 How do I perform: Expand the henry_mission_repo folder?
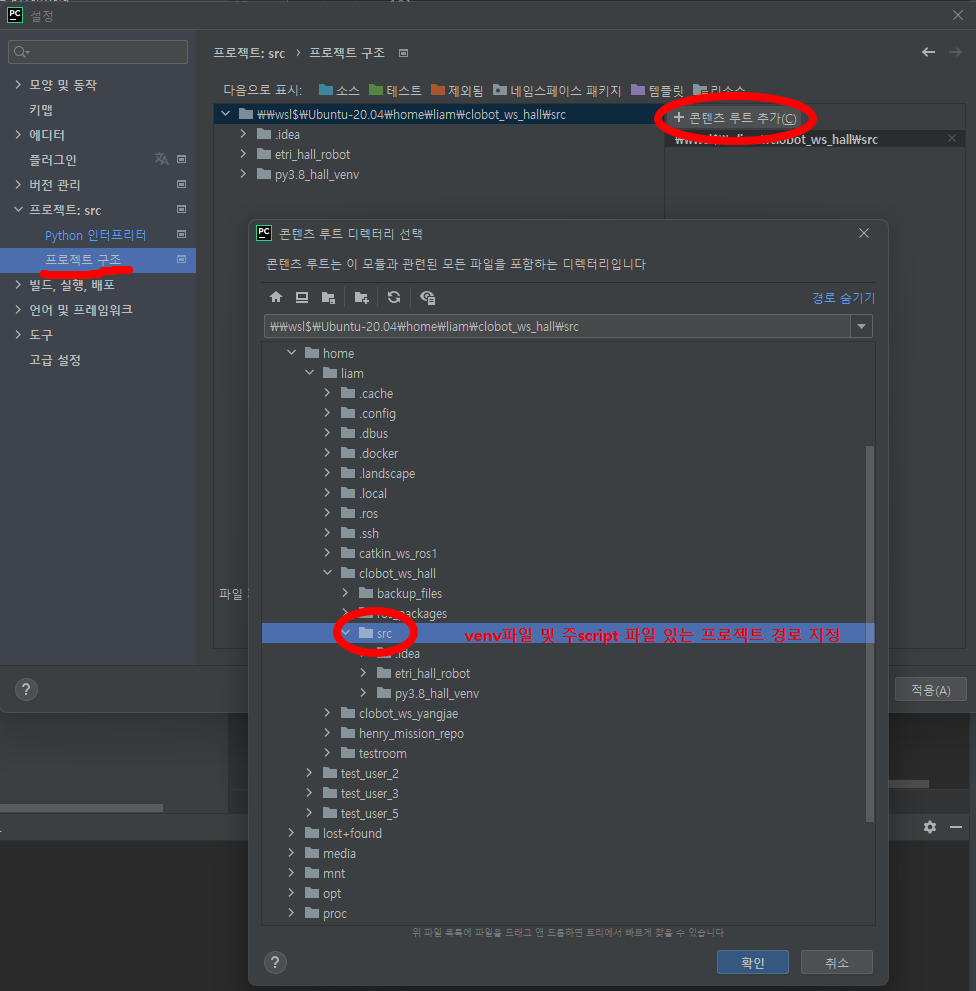[327, 733]
